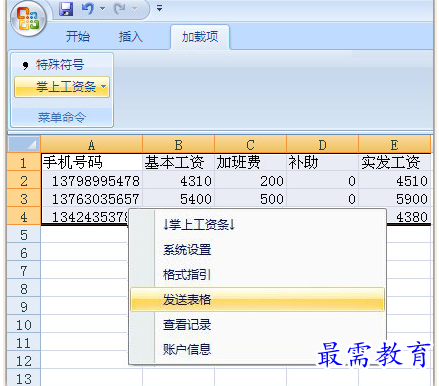Click 发送表格 in the dropdown menu
The width and height of the screenshot is (439, 386).
(x=257, y=300)
